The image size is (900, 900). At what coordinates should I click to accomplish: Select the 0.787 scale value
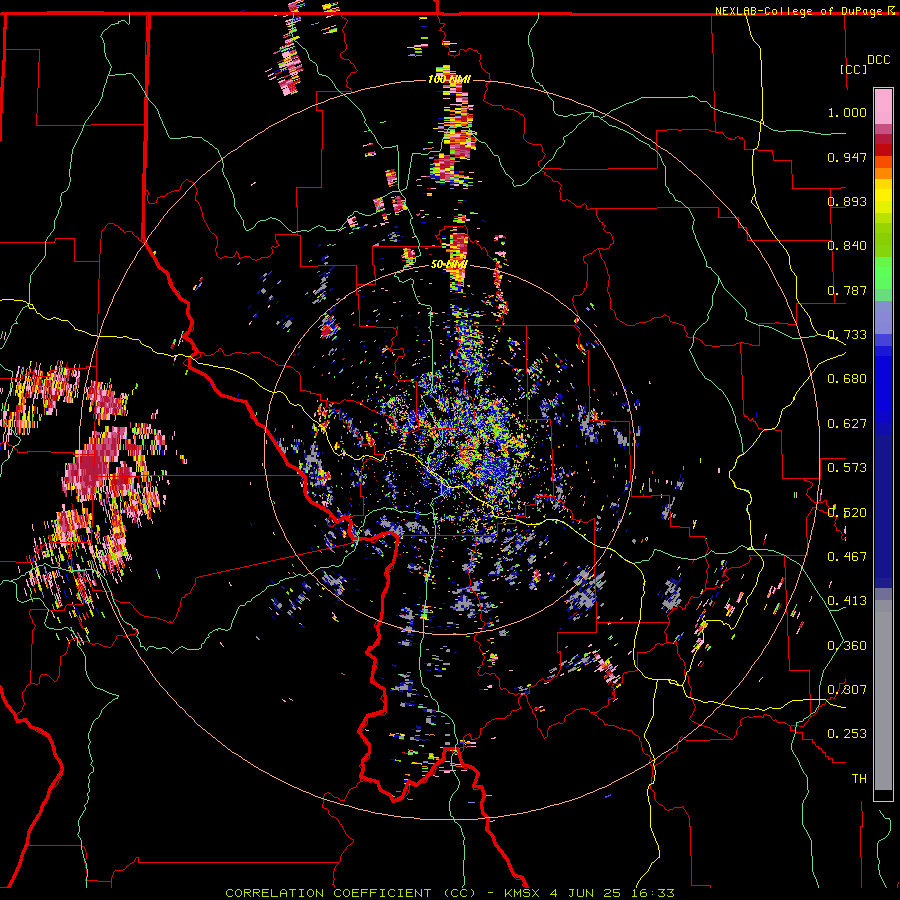pyautogui.click(x=847, y=290)
